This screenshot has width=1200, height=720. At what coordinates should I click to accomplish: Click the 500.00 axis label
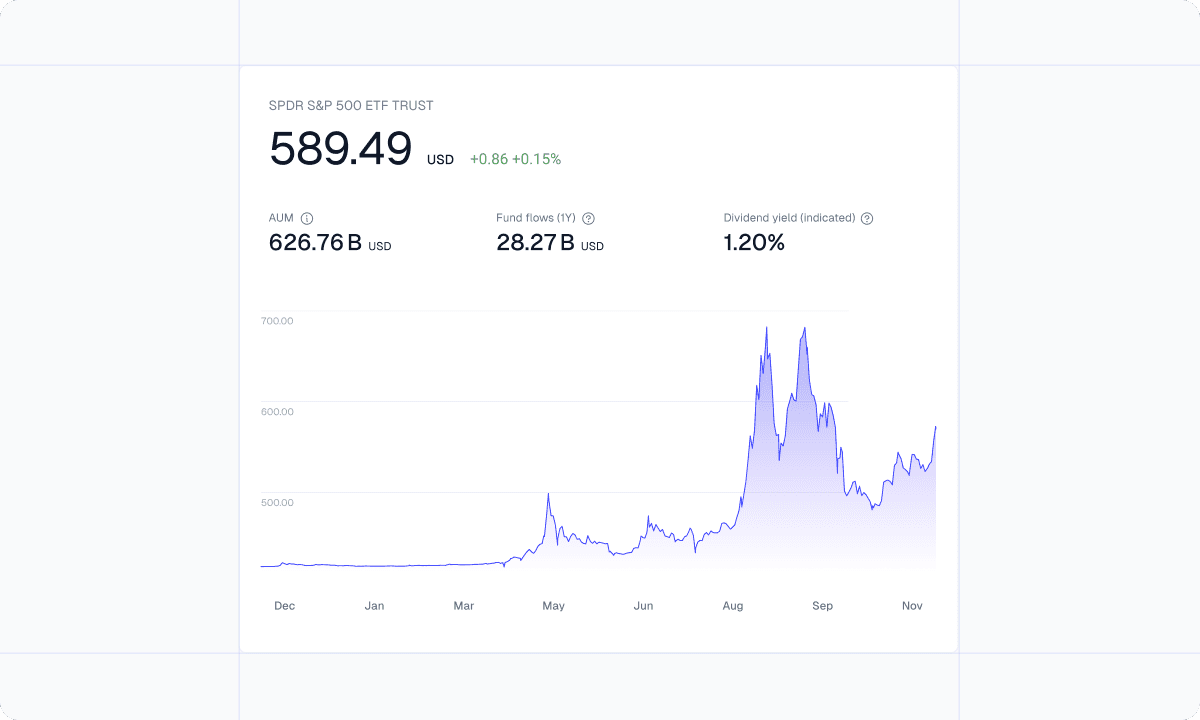tap(277, 502)
